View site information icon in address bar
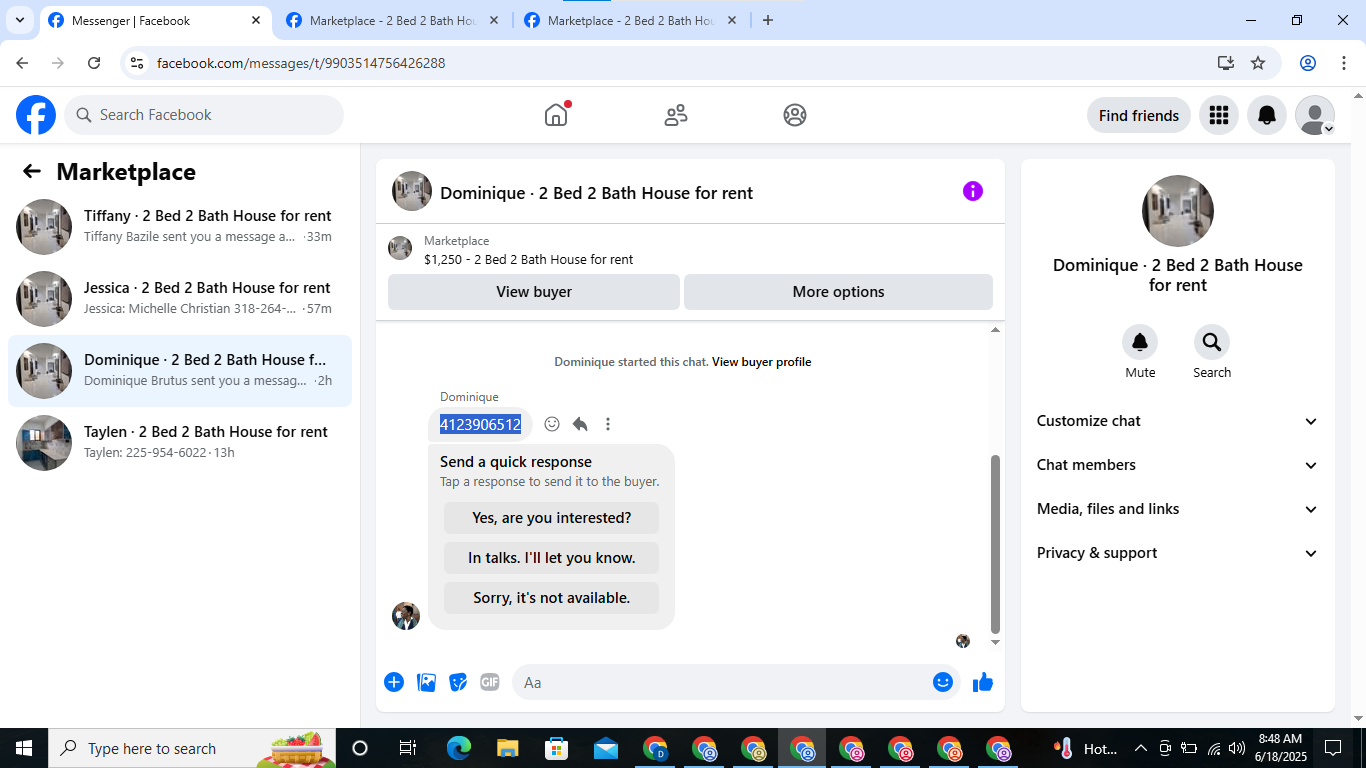Image resolution: width=1366 pixels, height=768 pixels. click(x=138, y=63)
